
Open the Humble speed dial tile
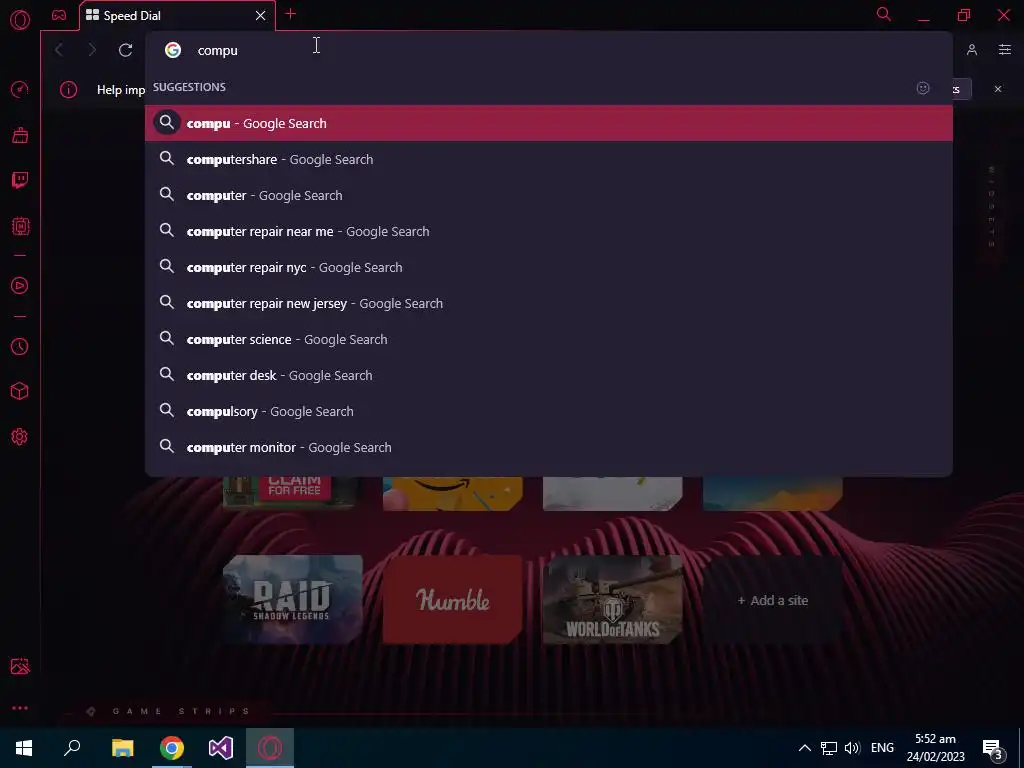pos(453,600)
